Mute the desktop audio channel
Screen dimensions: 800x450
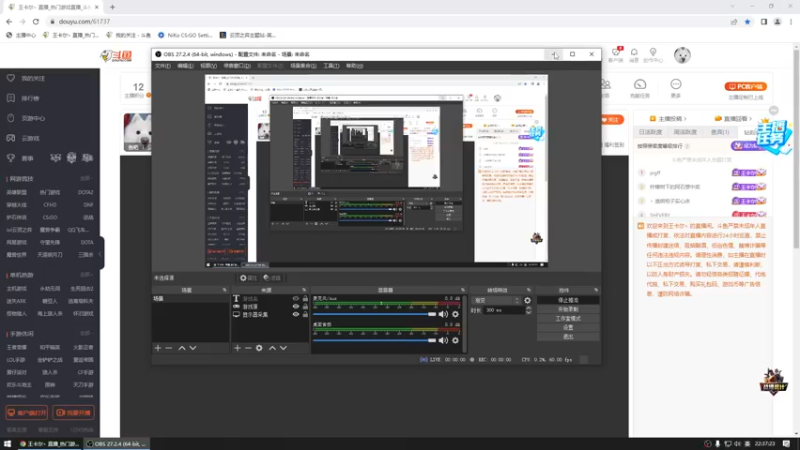coord(443,340)
